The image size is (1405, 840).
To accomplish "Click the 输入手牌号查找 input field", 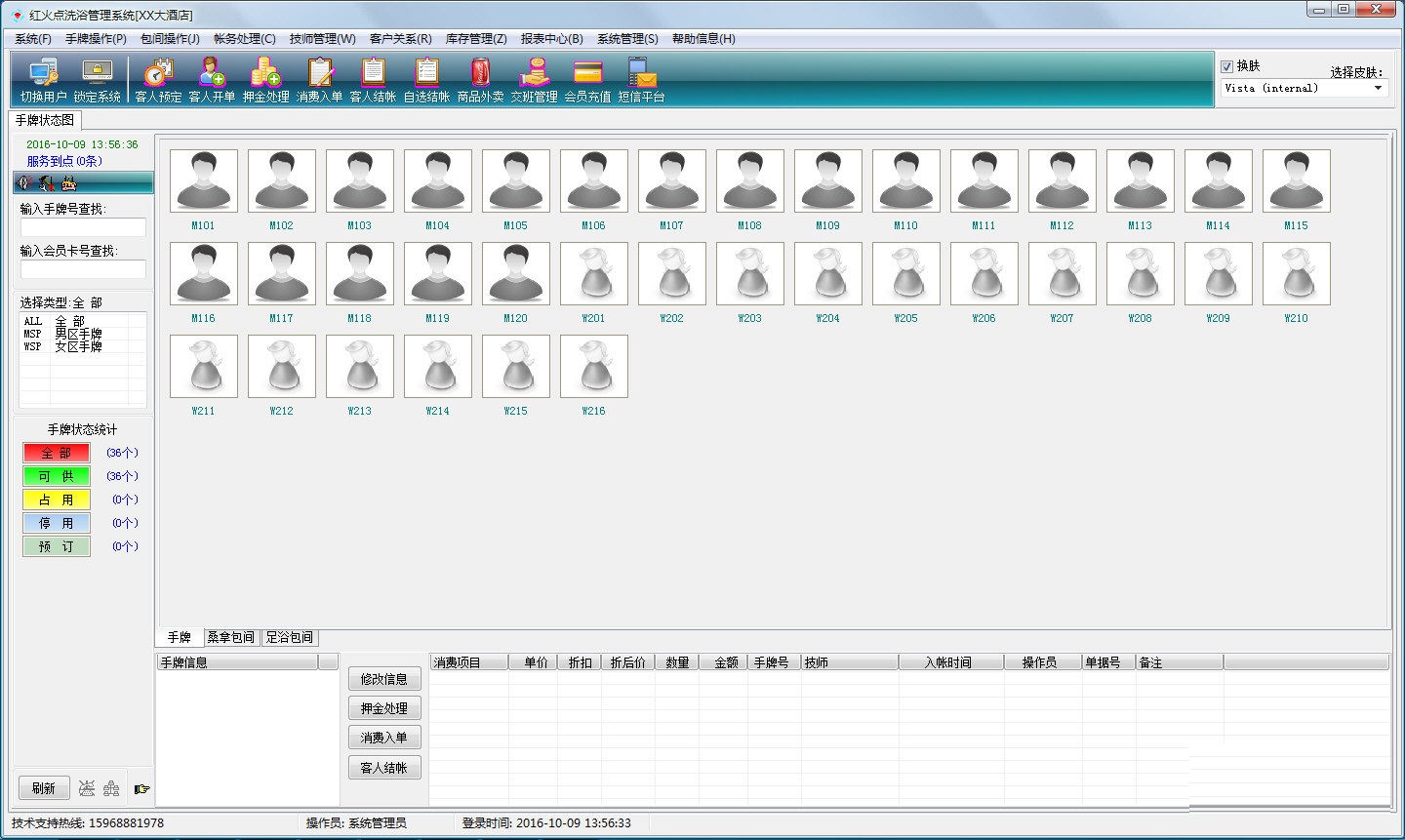I will coord(83,227).
